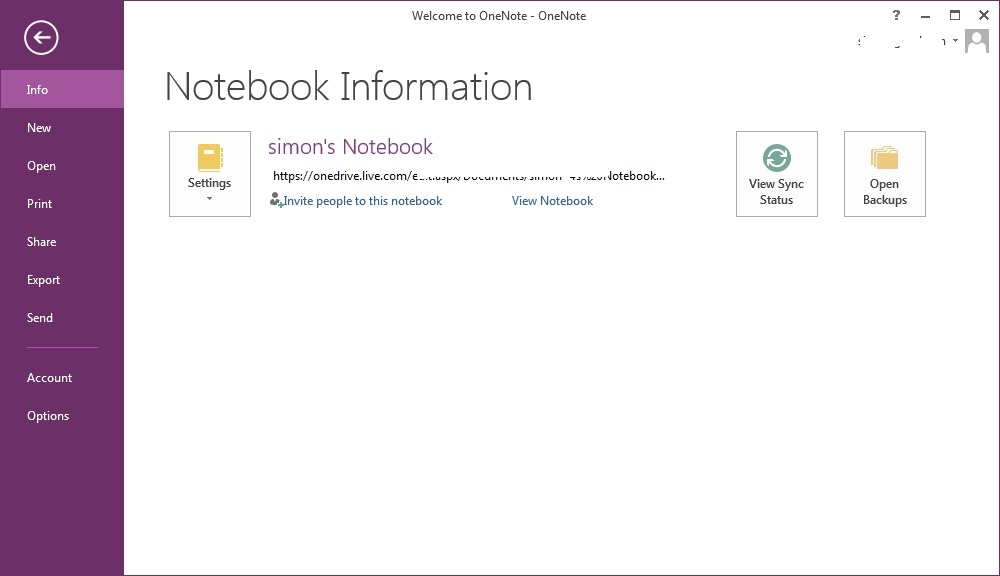1000x576 pixels.
Task: Click View Sync Status button
Action: [x=777, y=174]
